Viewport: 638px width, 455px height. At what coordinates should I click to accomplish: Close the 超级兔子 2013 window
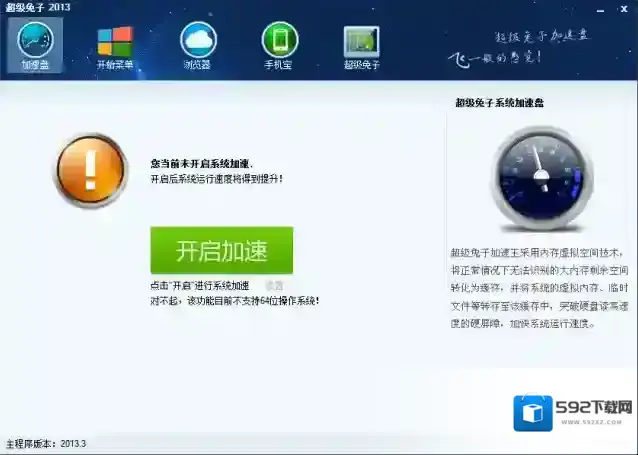(622, 7)
